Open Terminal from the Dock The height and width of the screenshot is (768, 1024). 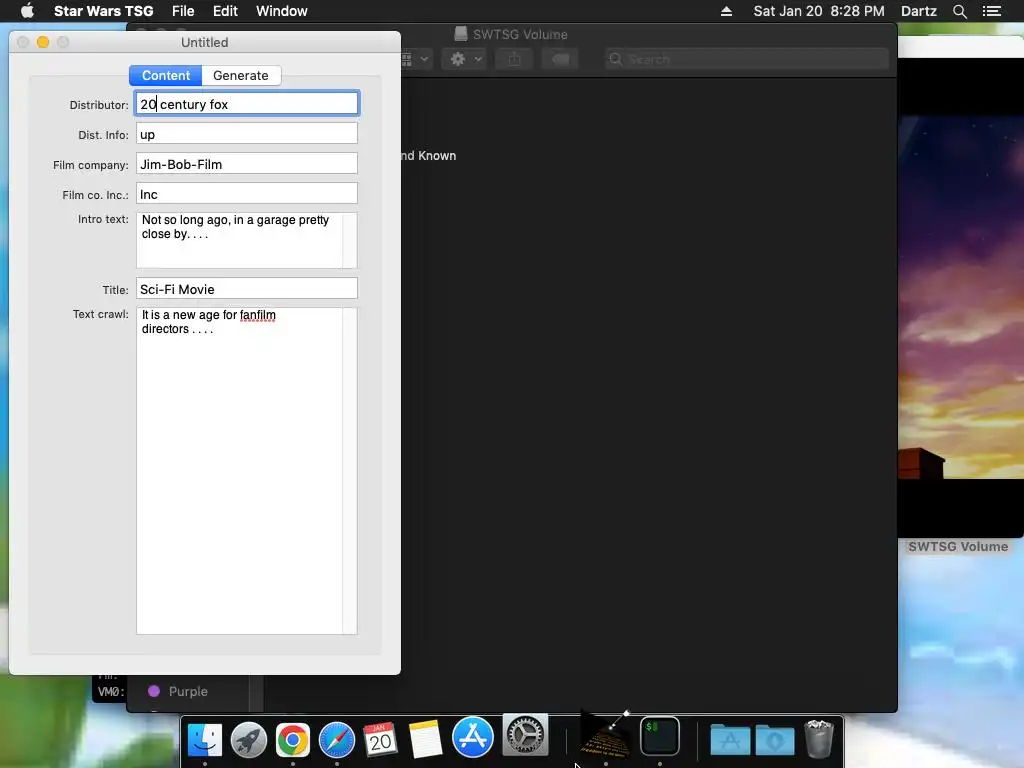click(660, 736)
